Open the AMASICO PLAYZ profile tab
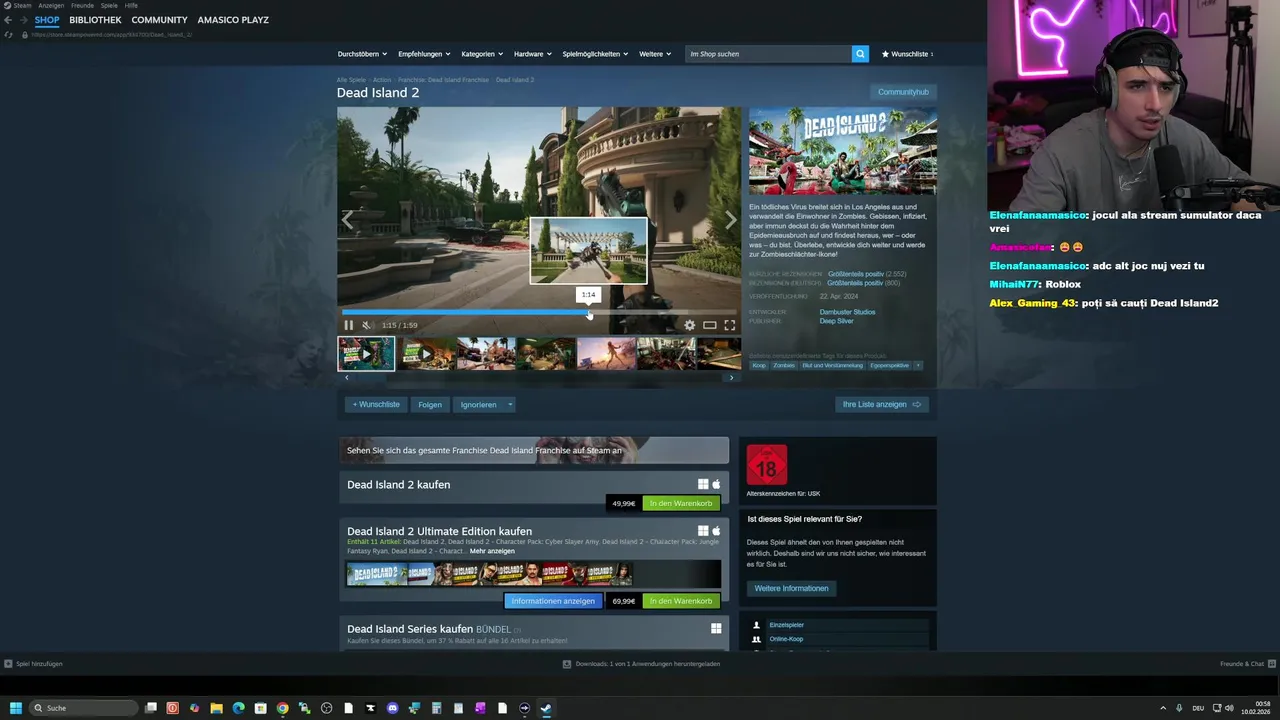This screenshot has width=1280, height=720. 233,20
